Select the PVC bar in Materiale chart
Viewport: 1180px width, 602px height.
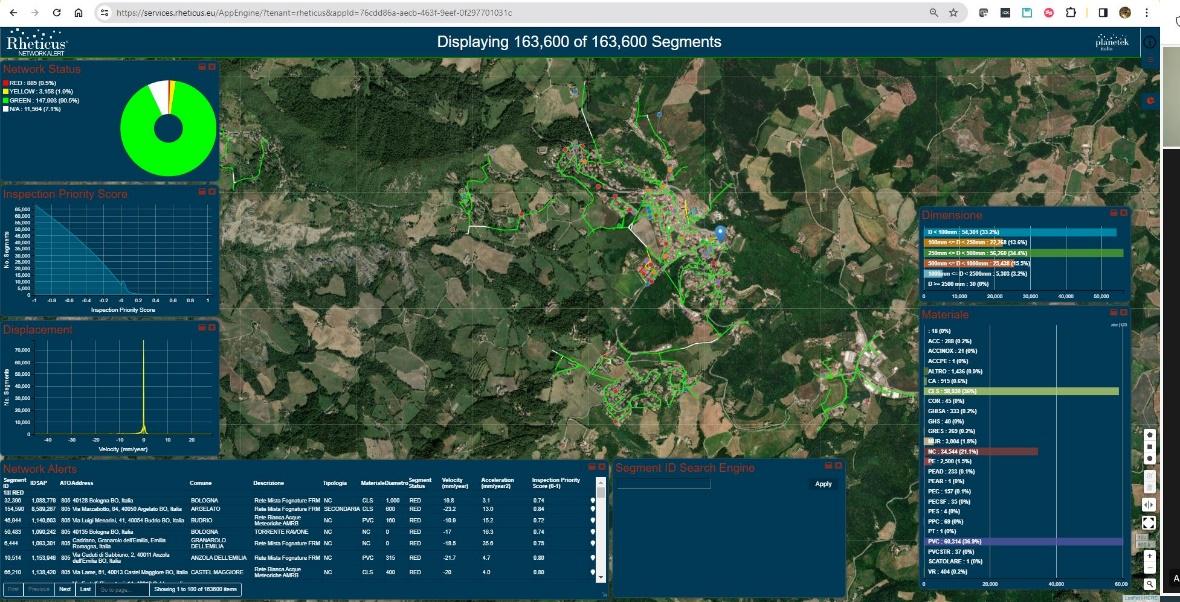point(1020,541)
